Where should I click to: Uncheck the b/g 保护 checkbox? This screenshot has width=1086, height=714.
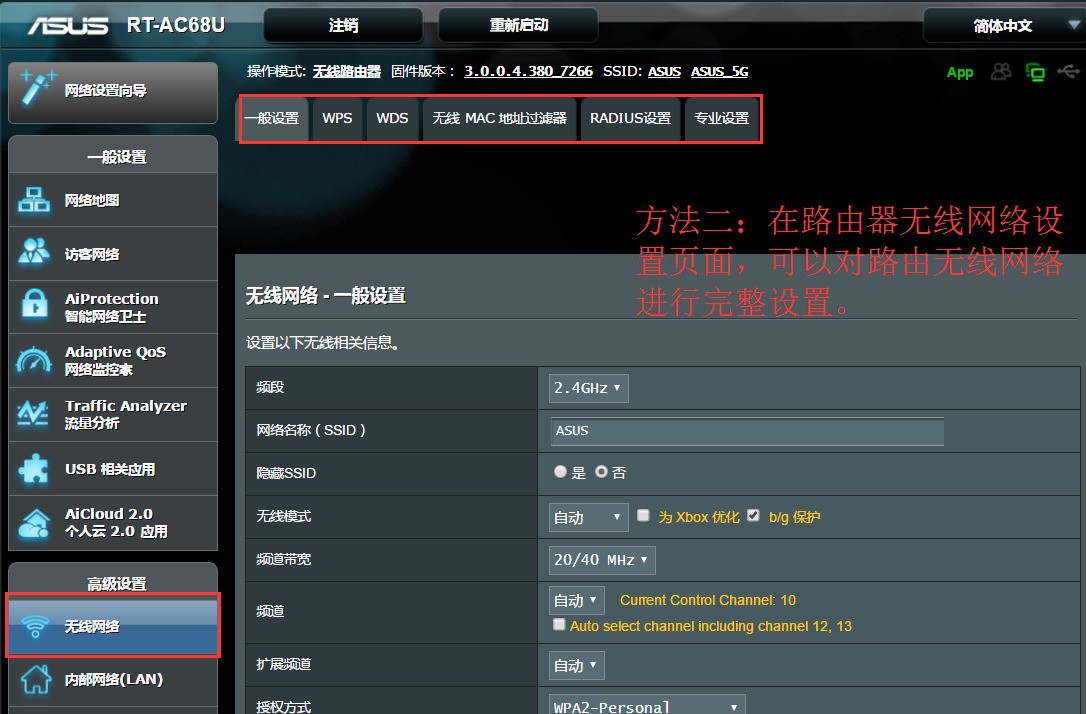752,516
